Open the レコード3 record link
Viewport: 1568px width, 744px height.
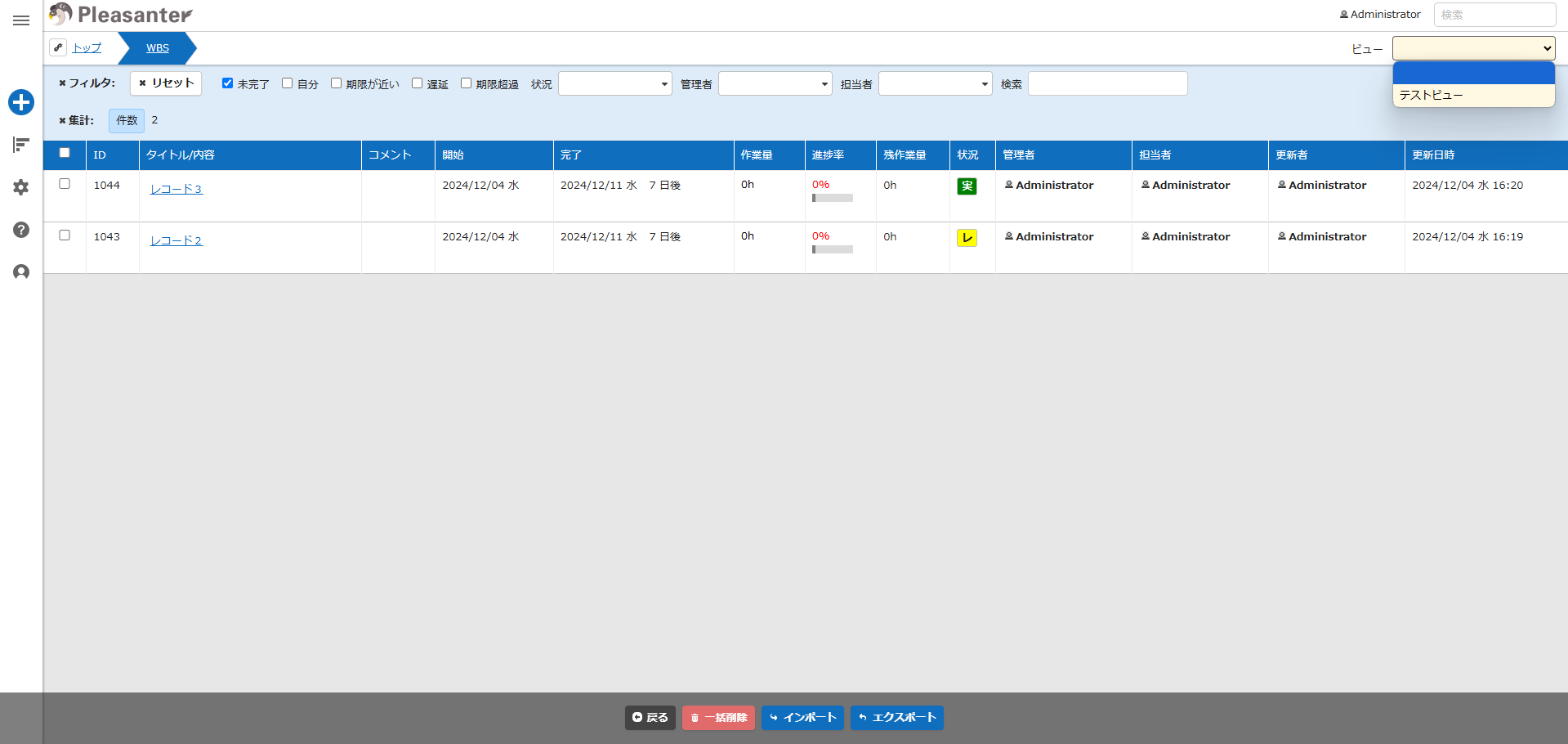[x=176, y=189]
